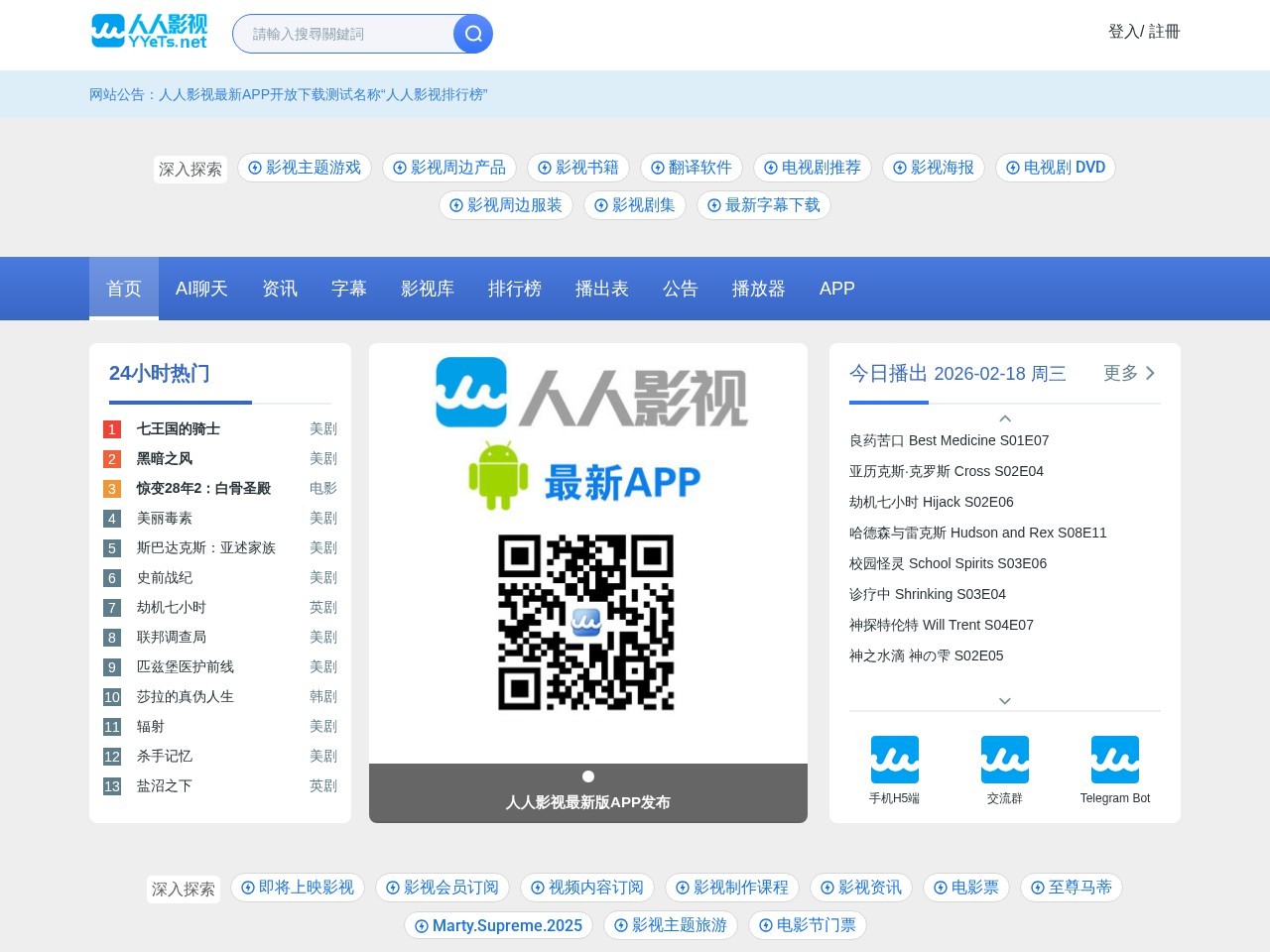Open the 手机H5端 icon

click(894, 760)
